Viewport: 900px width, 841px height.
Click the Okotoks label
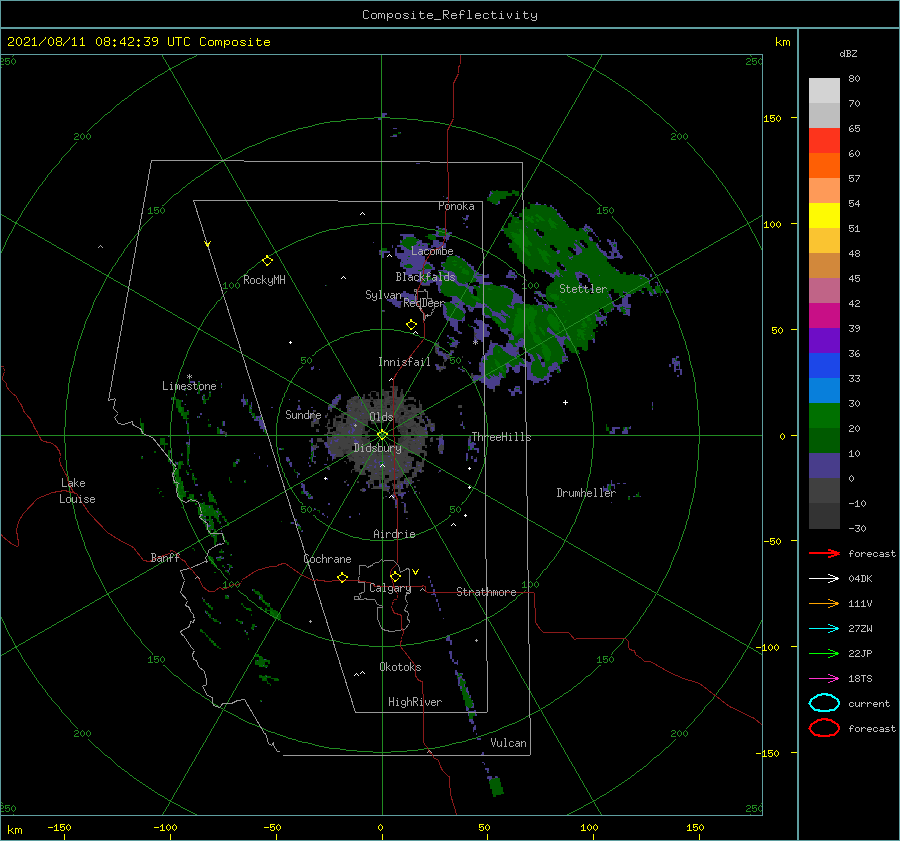400,667
